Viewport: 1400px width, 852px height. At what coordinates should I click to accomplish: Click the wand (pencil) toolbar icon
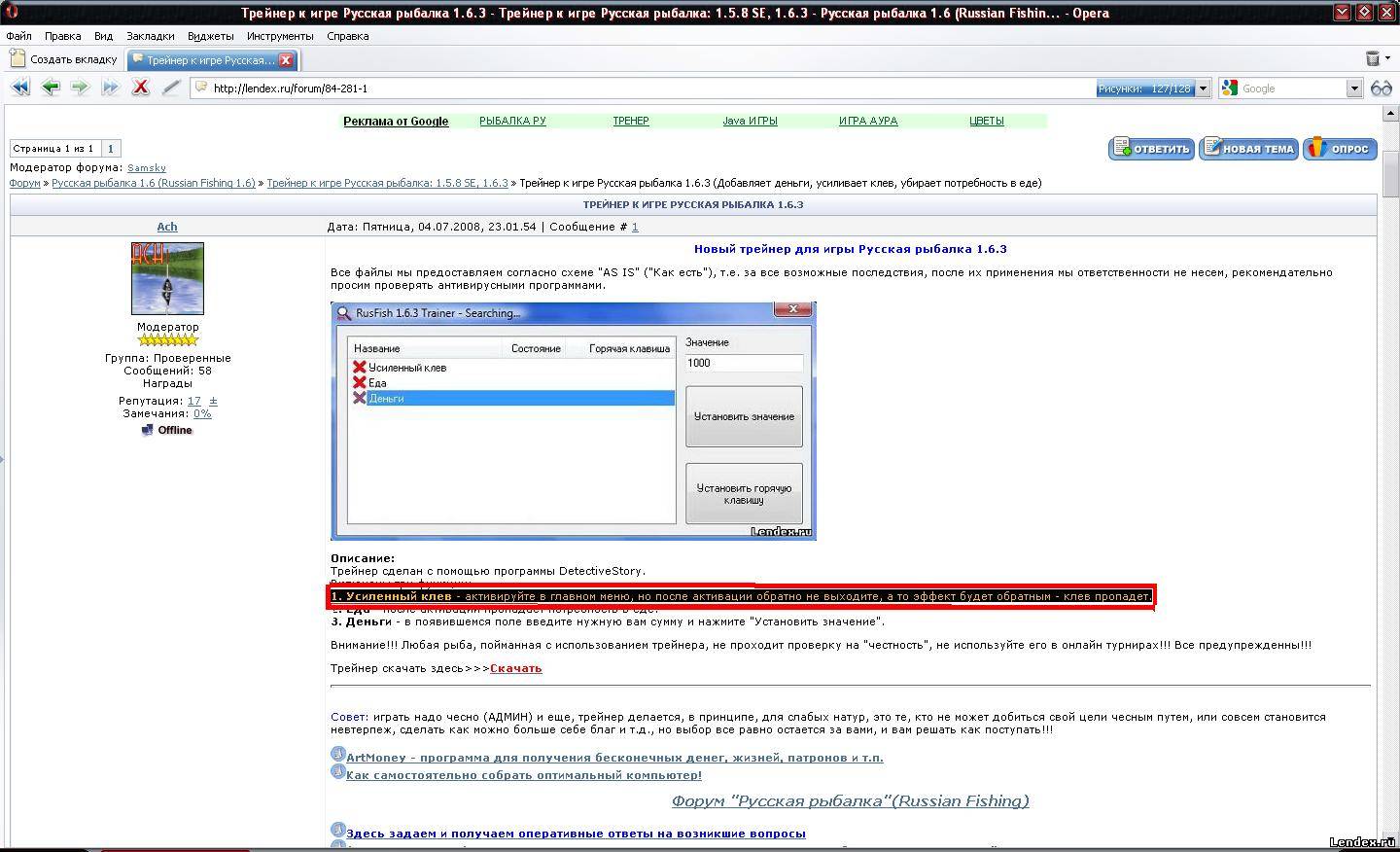[171, 88]
